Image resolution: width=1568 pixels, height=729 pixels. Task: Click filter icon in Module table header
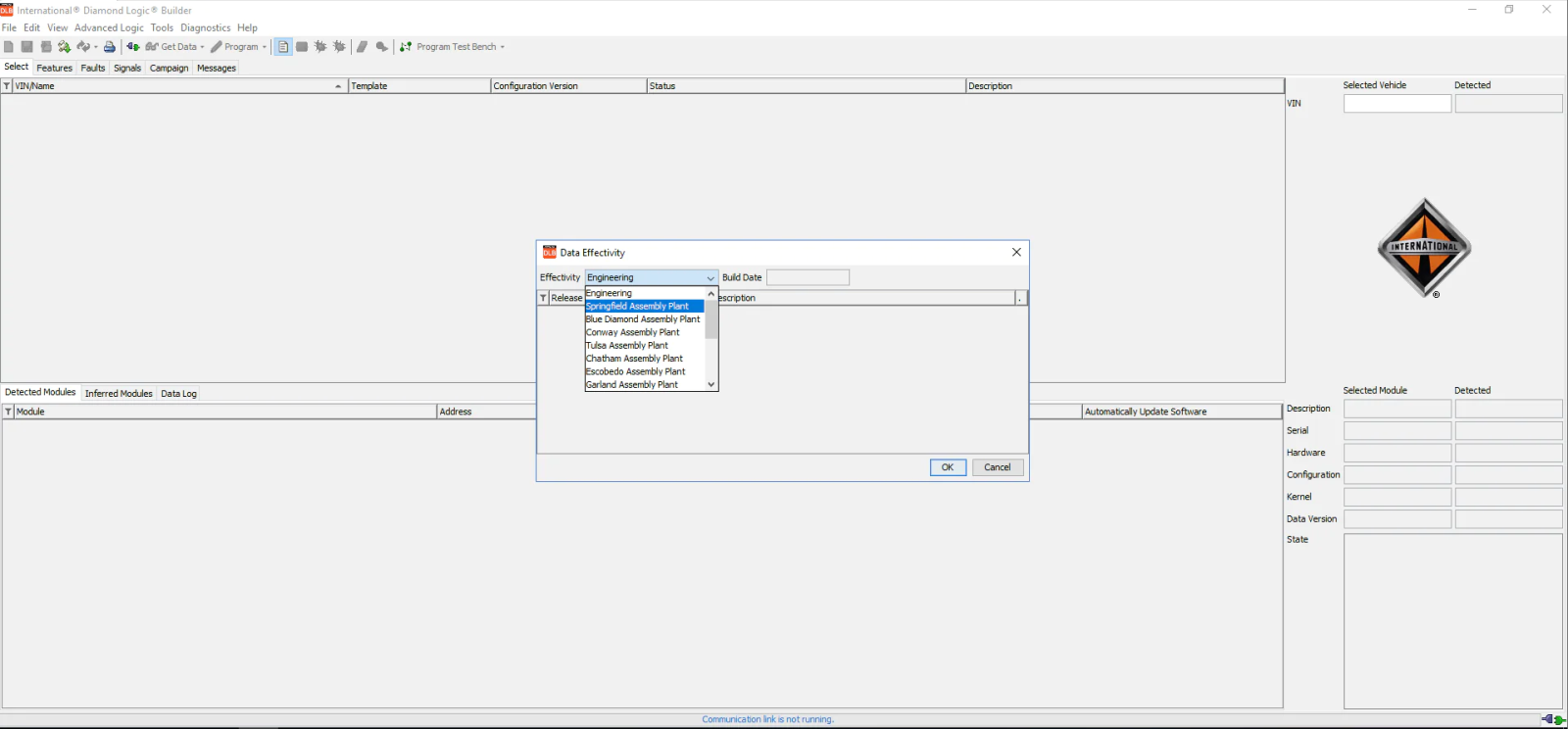[8, 412]
